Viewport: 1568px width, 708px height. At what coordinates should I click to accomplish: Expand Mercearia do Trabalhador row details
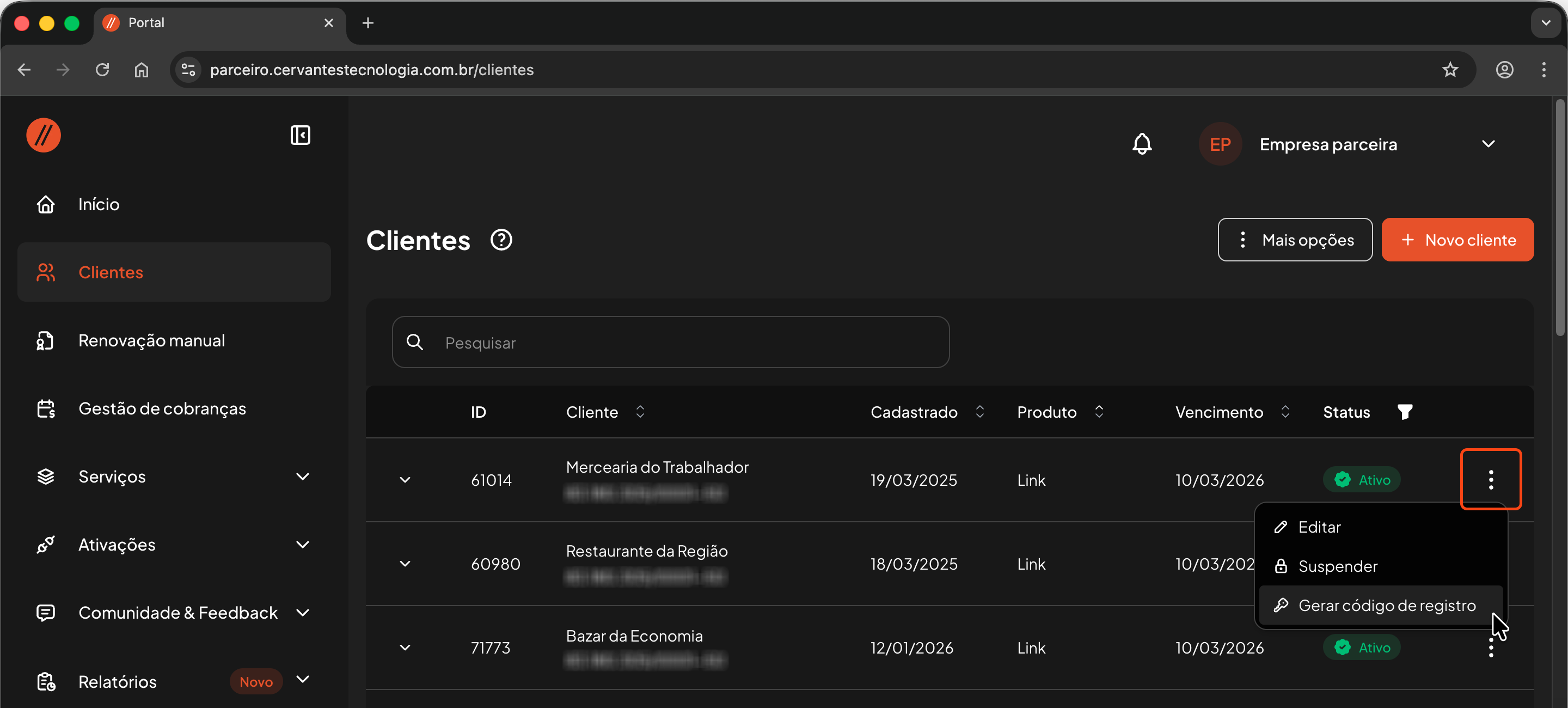(405, 480)
